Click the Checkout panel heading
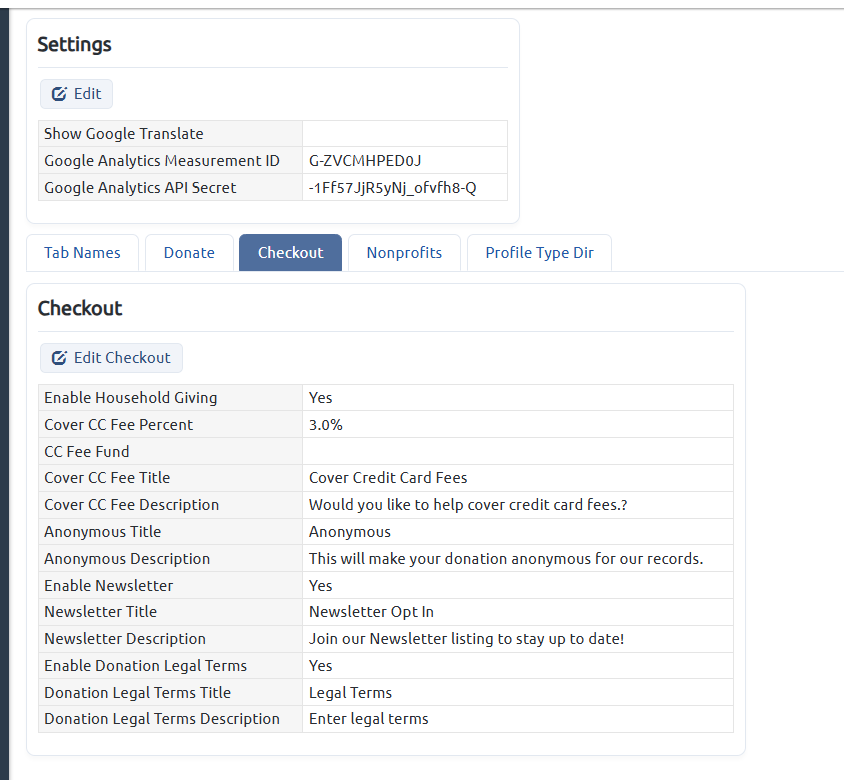This screenshot has width=844, height=780. coord(80,308)
